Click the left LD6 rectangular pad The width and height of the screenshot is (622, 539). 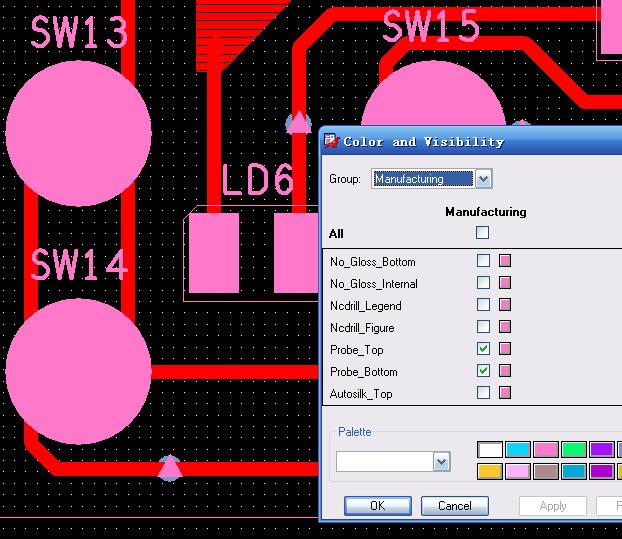coord(214,253)
